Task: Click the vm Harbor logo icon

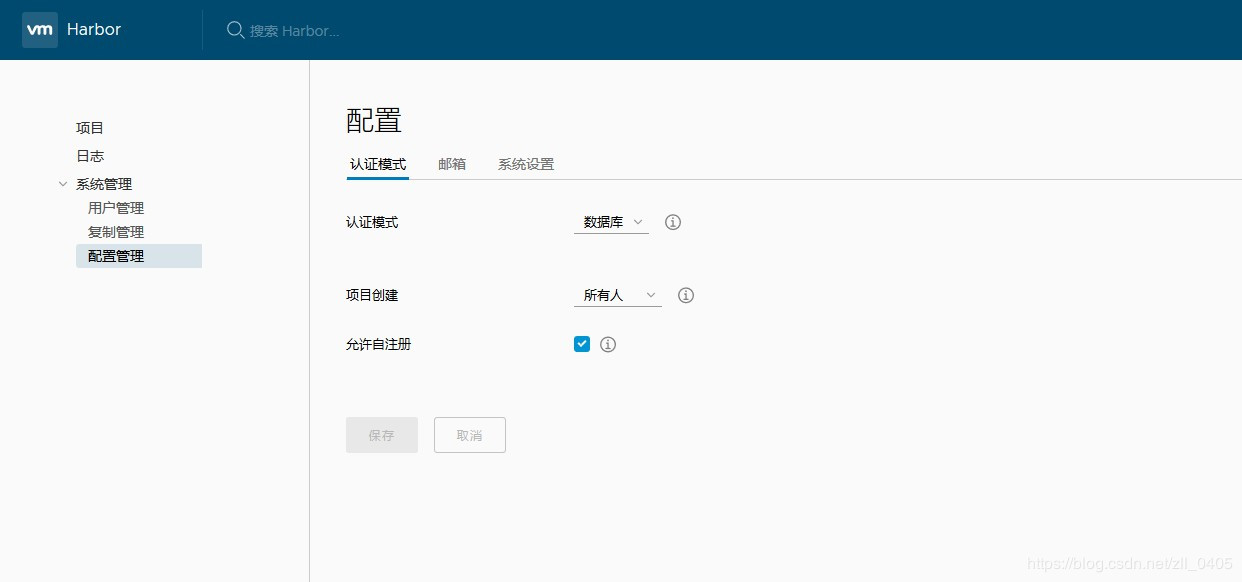Action: 40,29
